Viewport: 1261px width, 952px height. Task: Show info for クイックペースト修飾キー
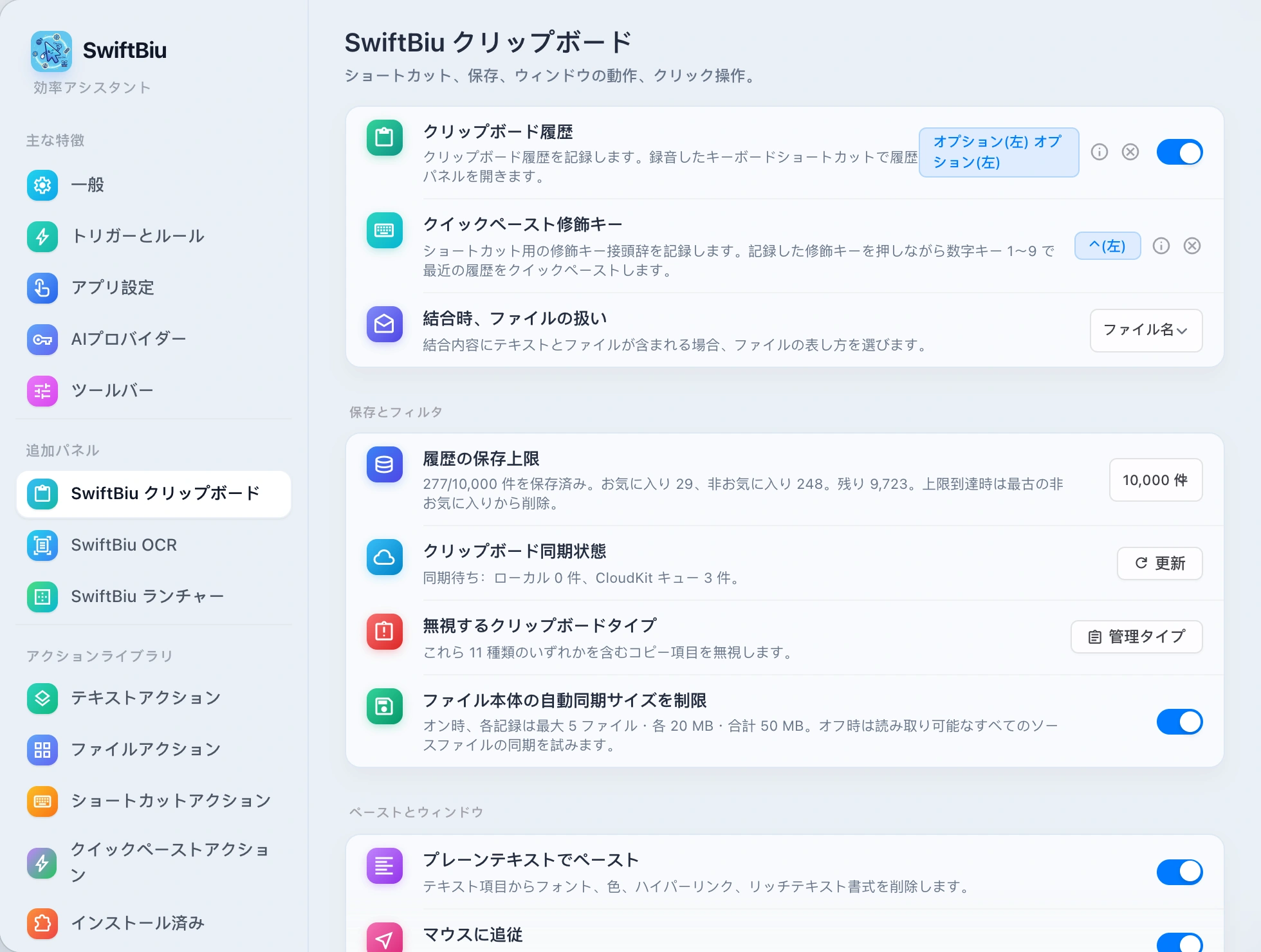point(1161,246)
